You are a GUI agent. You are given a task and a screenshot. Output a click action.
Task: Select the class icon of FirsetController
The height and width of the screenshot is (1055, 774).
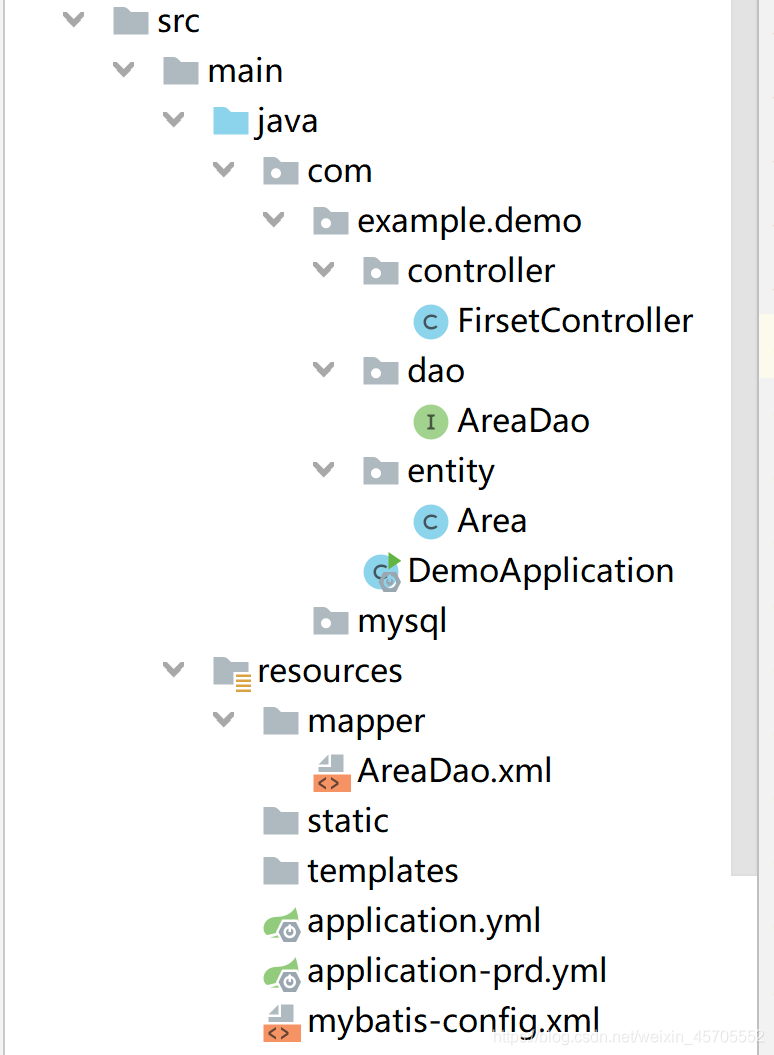pyautogui.click(x=430, y=321)
